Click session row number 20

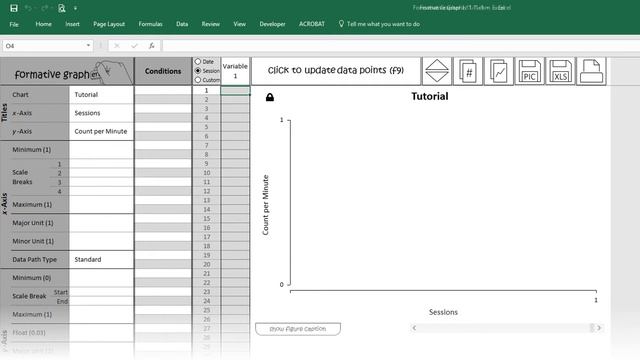point(207,264)
